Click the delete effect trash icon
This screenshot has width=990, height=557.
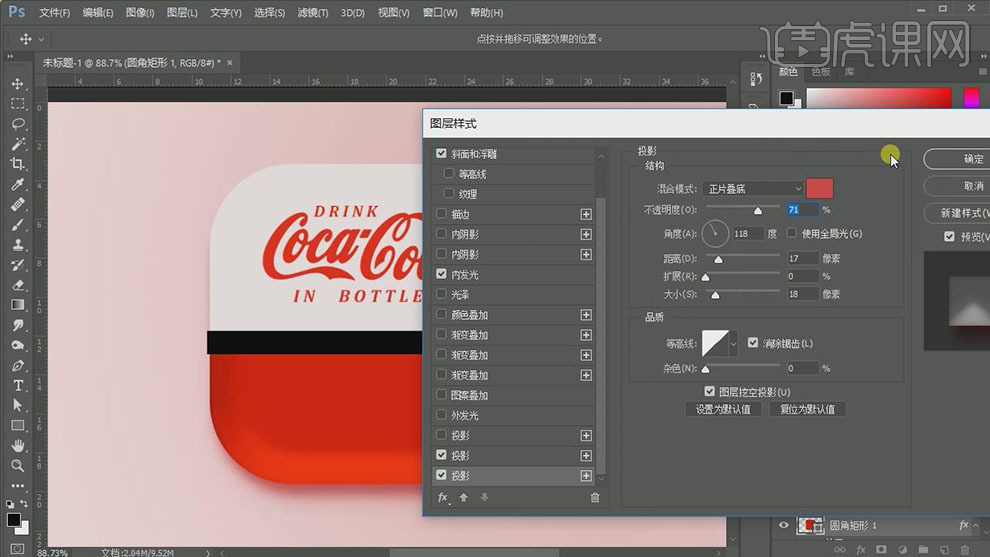[x=595, y=497]
